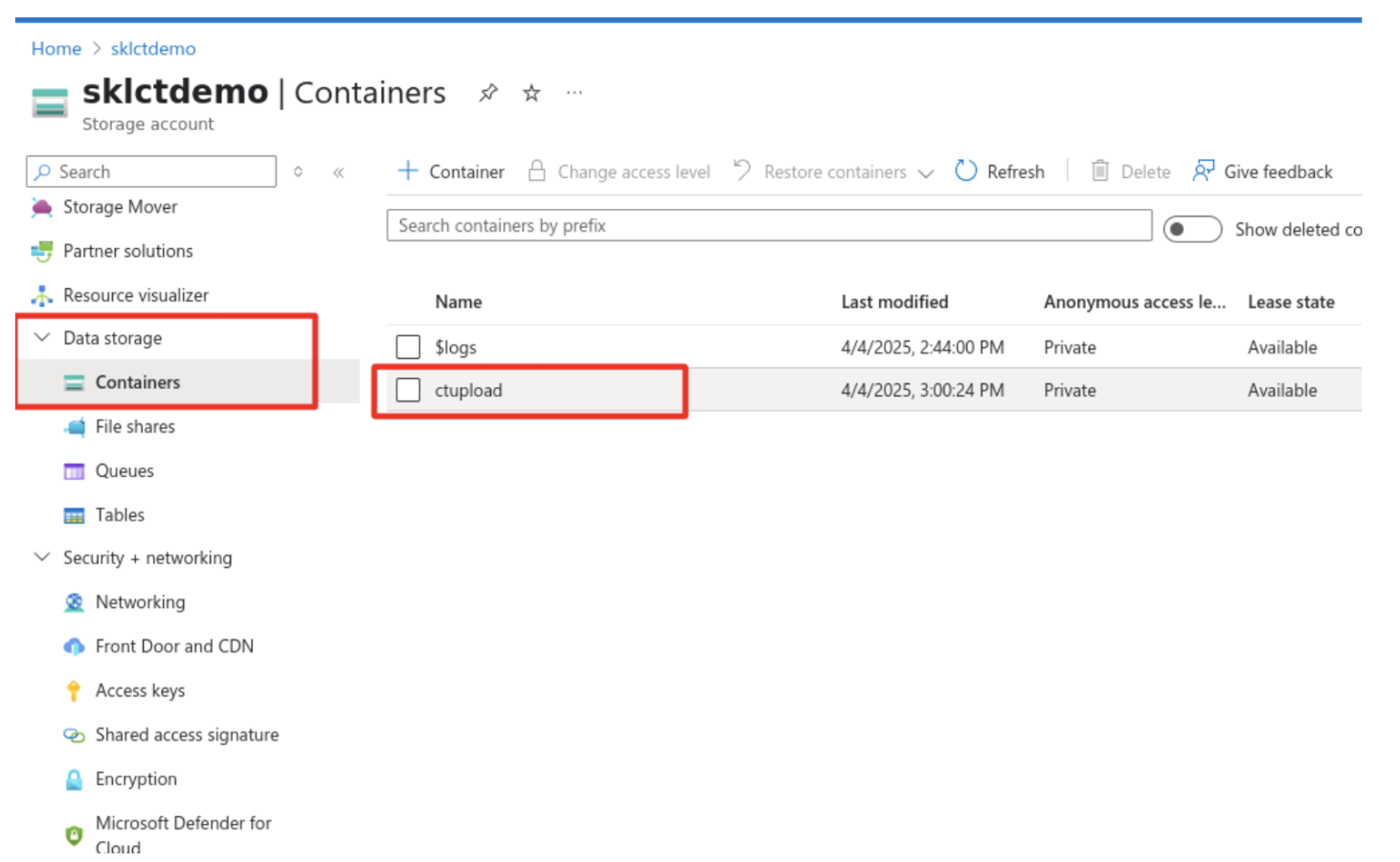The image size is (1400, 862).
Task: Check the ctupload container checkbox
Action: click(x=409, y=390)
